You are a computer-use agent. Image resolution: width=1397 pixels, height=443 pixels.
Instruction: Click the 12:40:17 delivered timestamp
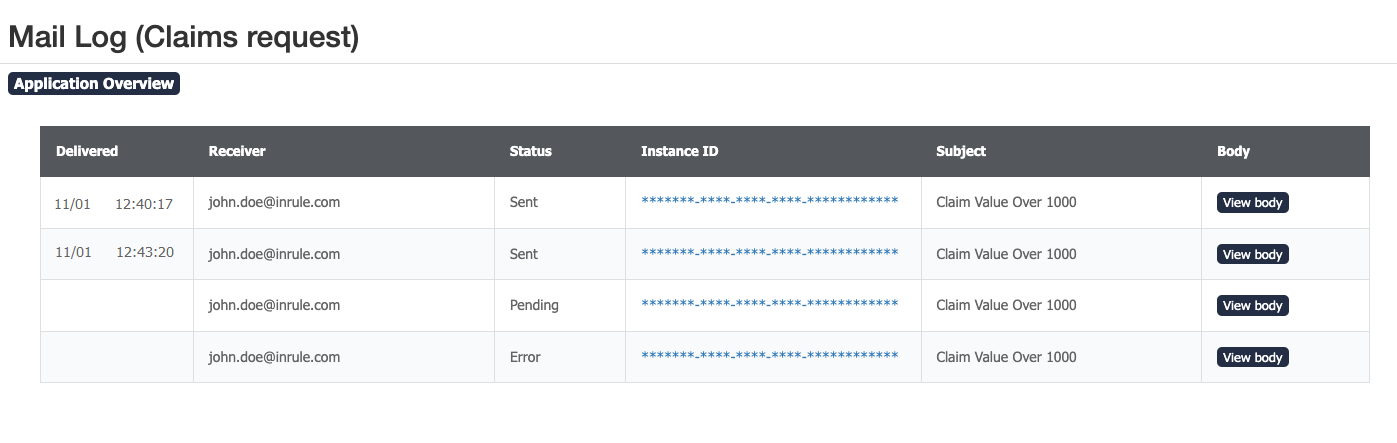pos(144,204)
